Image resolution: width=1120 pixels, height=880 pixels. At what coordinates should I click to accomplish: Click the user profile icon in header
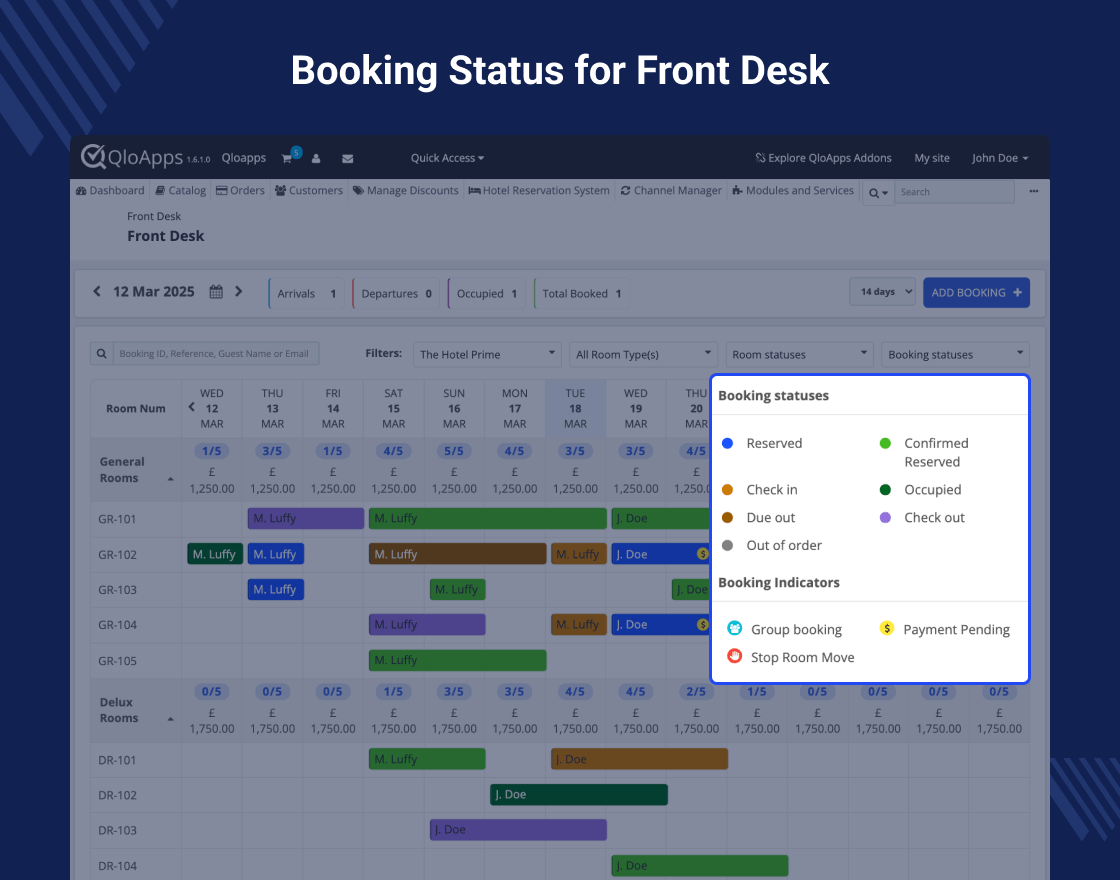point(316,158)
